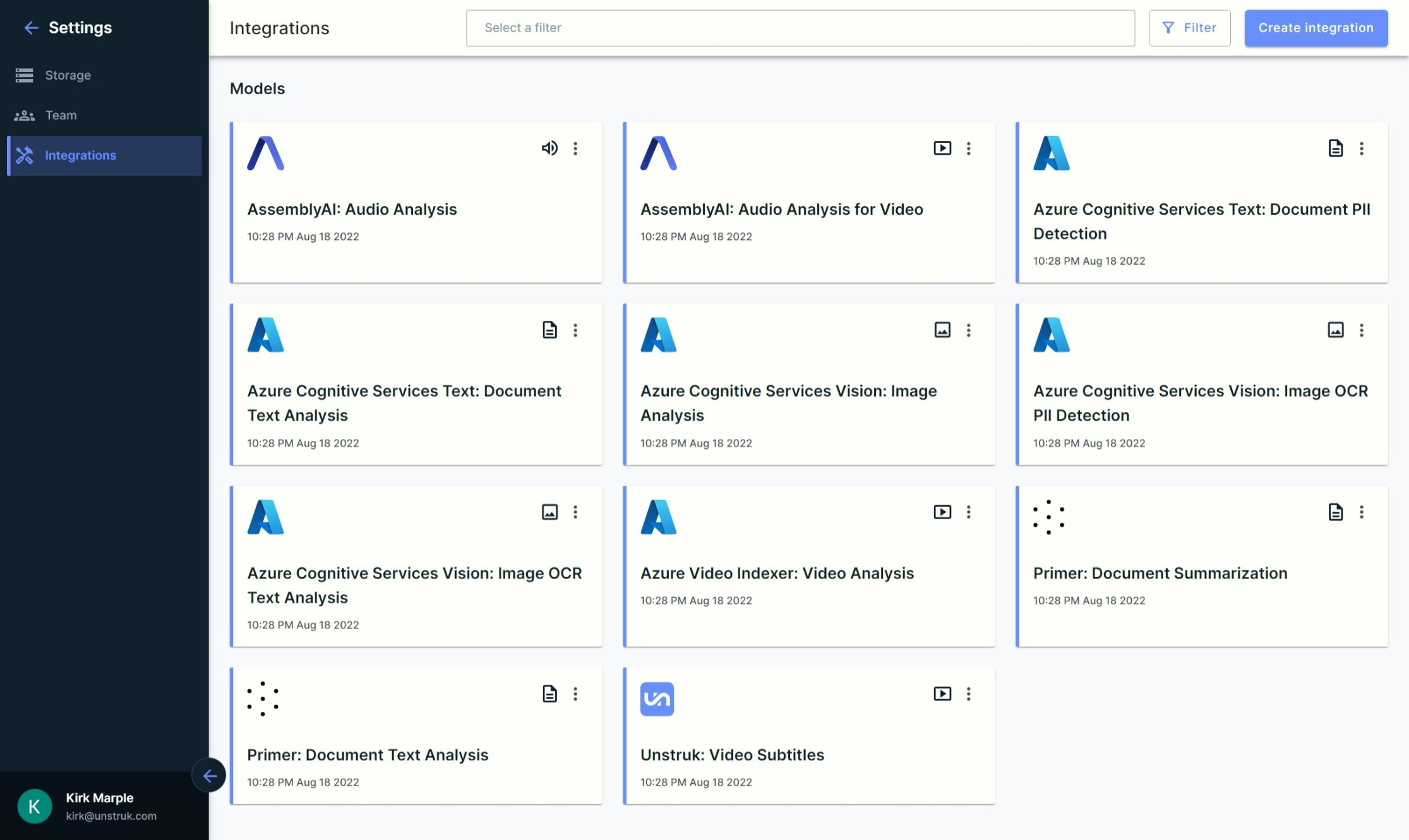
Task: Click the Storage sidebar icon
Action: click(25, 75)
